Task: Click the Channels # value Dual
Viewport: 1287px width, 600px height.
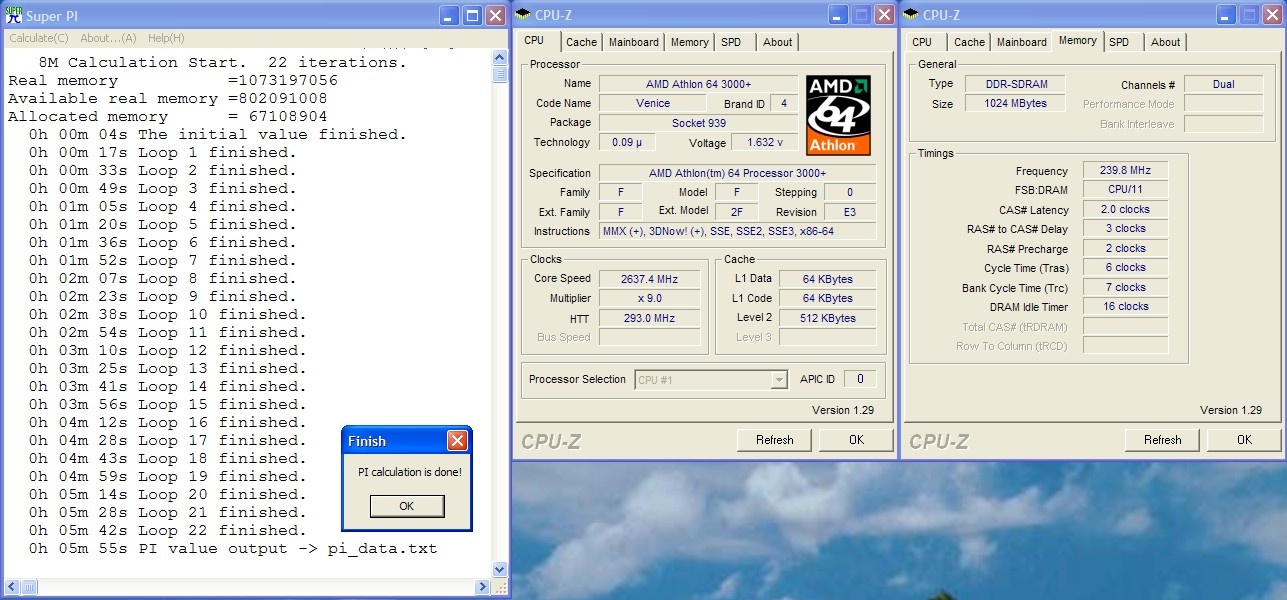Action: 1223,85
